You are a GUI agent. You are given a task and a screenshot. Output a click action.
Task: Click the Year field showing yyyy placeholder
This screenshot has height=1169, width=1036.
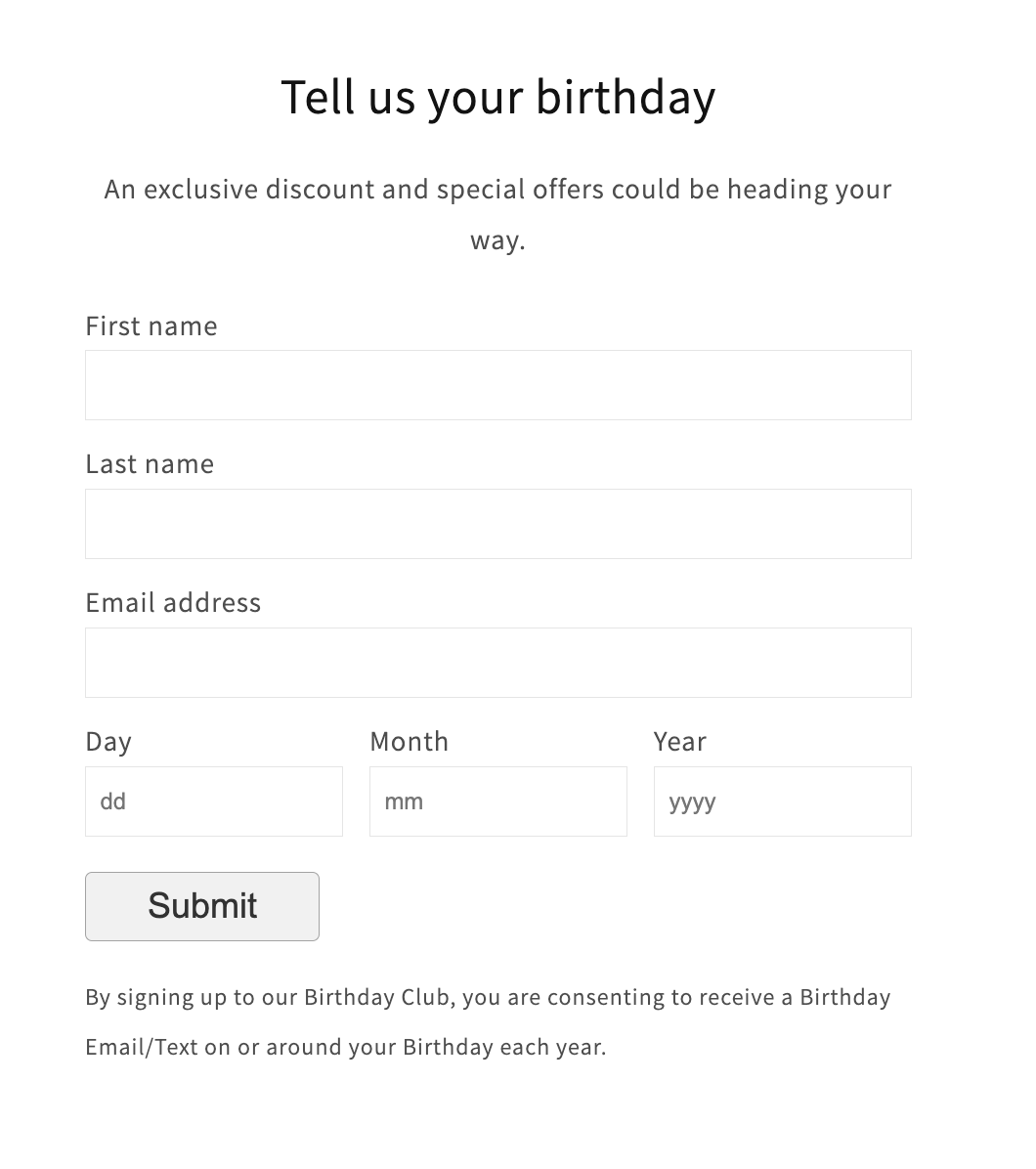pos(782,801)
